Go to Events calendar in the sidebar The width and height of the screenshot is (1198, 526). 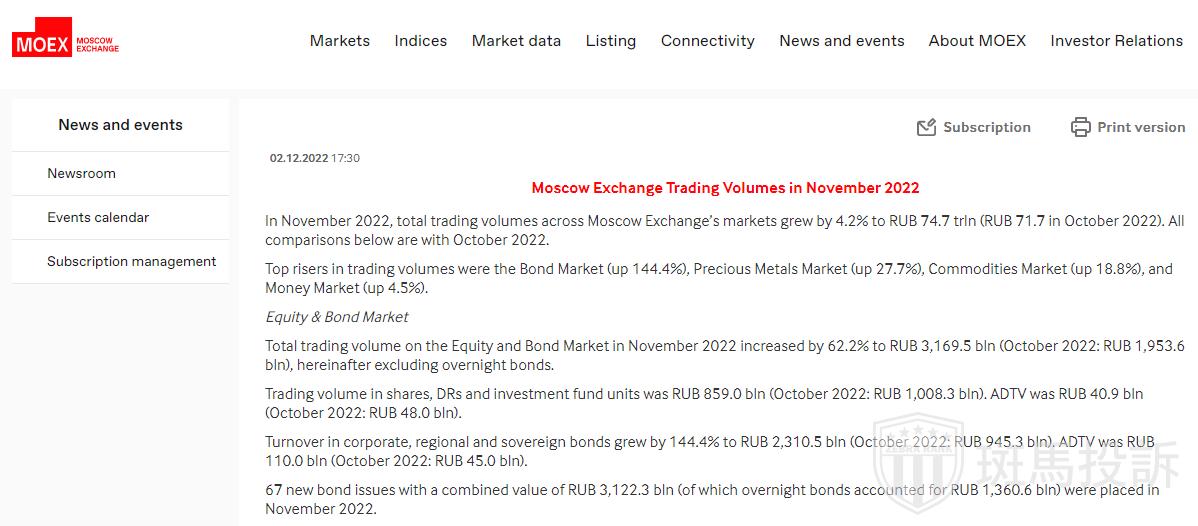98,217
